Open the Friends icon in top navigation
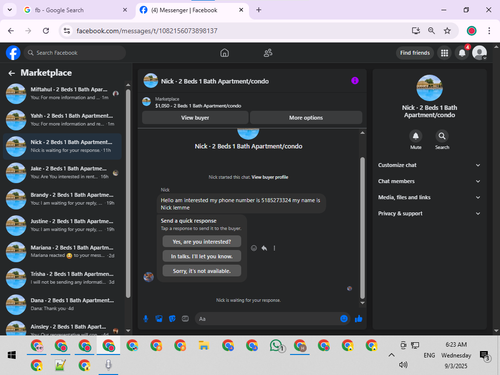The width and height of the screenshot is (500, 375). point(268,53)
